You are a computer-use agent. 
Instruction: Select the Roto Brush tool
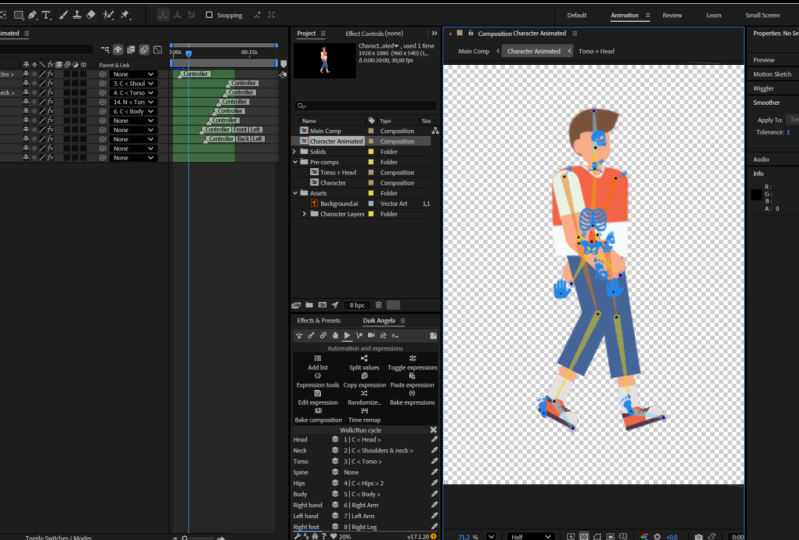tap(108, 15)
